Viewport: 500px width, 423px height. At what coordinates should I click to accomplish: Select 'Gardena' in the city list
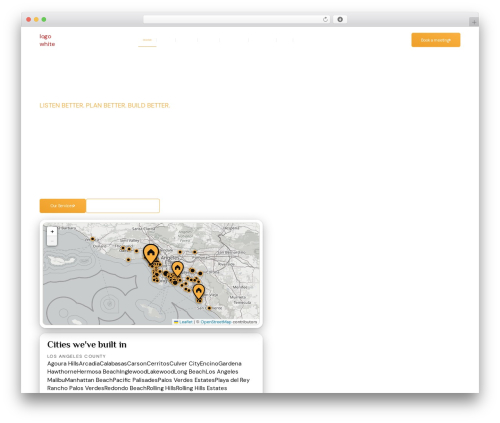(x=230, y=364)
